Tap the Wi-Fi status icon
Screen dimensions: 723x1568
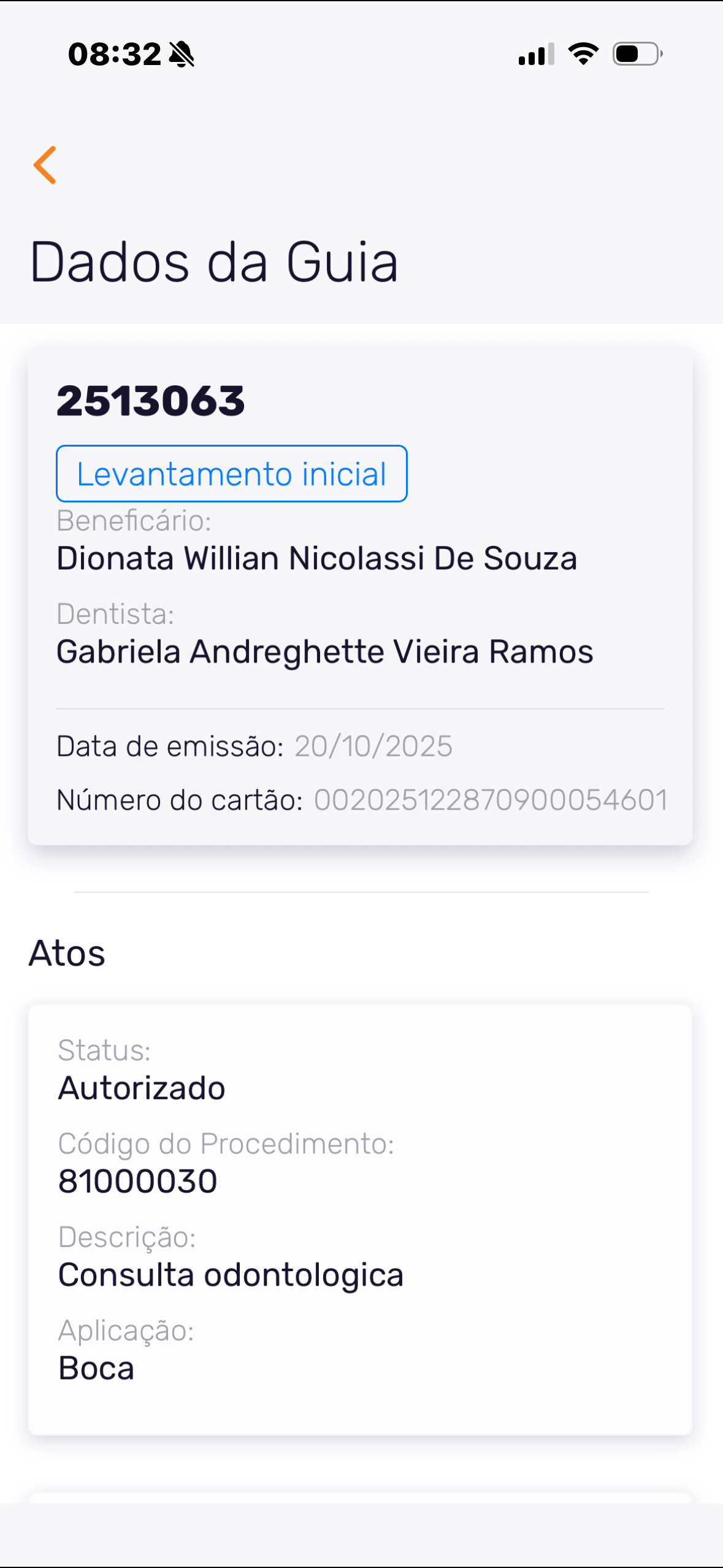pyautogui.click(x=583, y=54)
